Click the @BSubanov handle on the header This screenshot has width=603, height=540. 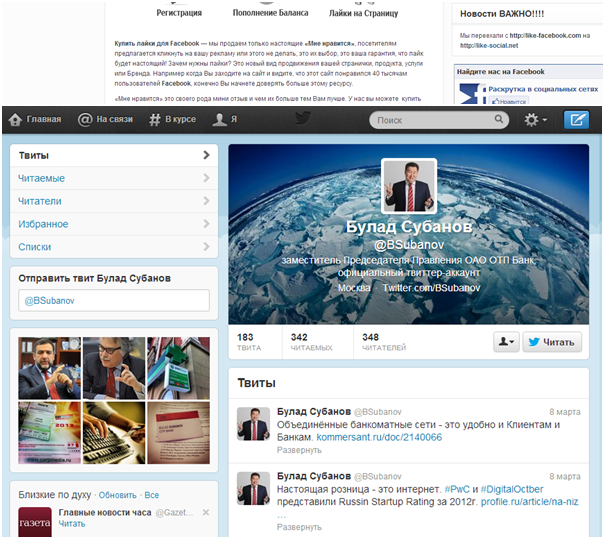(x=409, y=245)
